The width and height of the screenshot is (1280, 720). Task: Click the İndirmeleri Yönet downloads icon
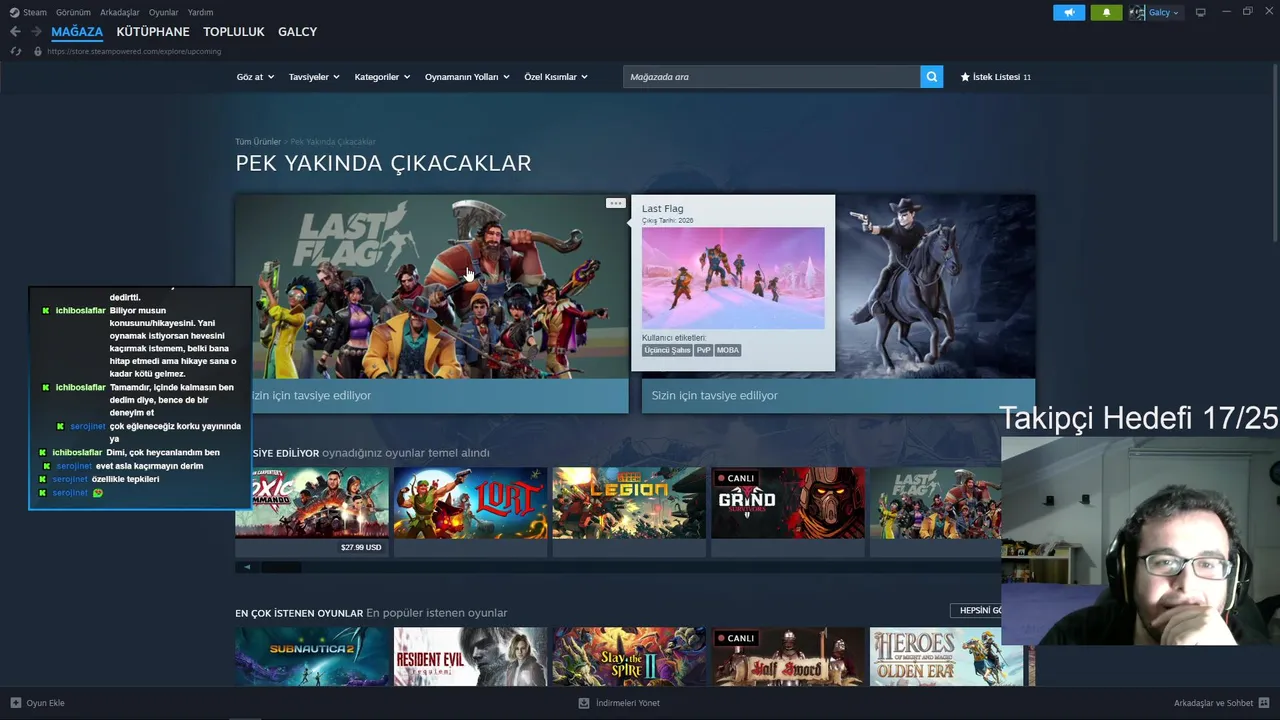(584, 703)
